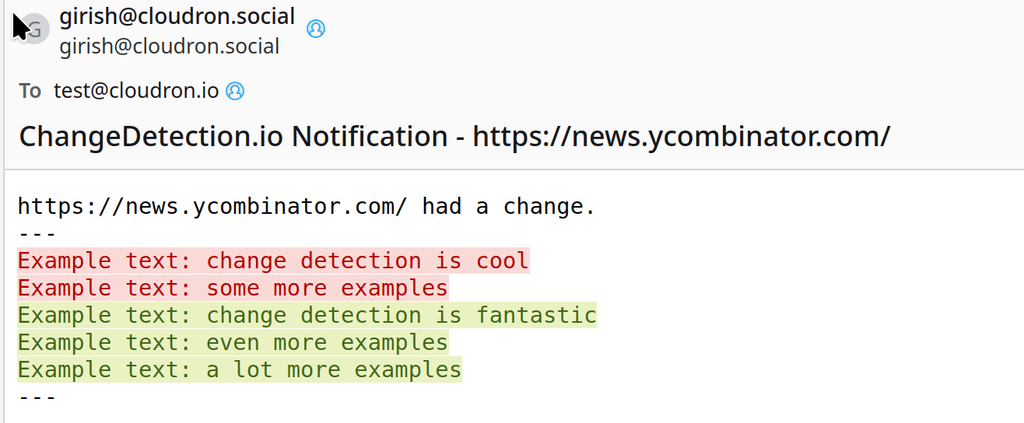The width and height of the screenshot is (1024, 423).
Task: Click the word "Notification" in the subject
Action: (x=369, y=136)
